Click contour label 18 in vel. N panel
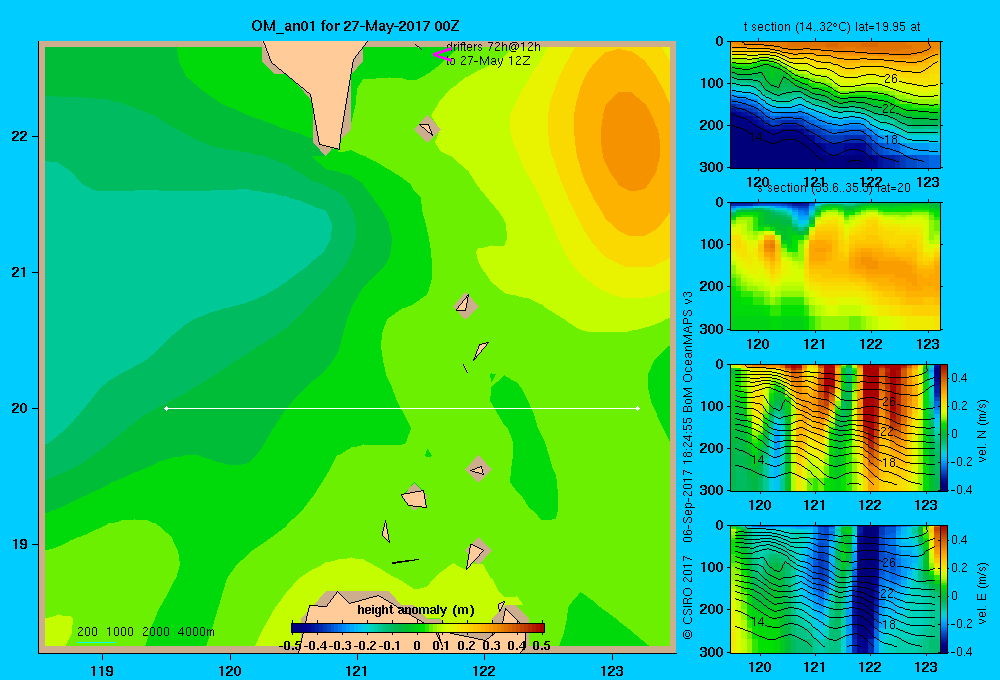 coord(890,462)
